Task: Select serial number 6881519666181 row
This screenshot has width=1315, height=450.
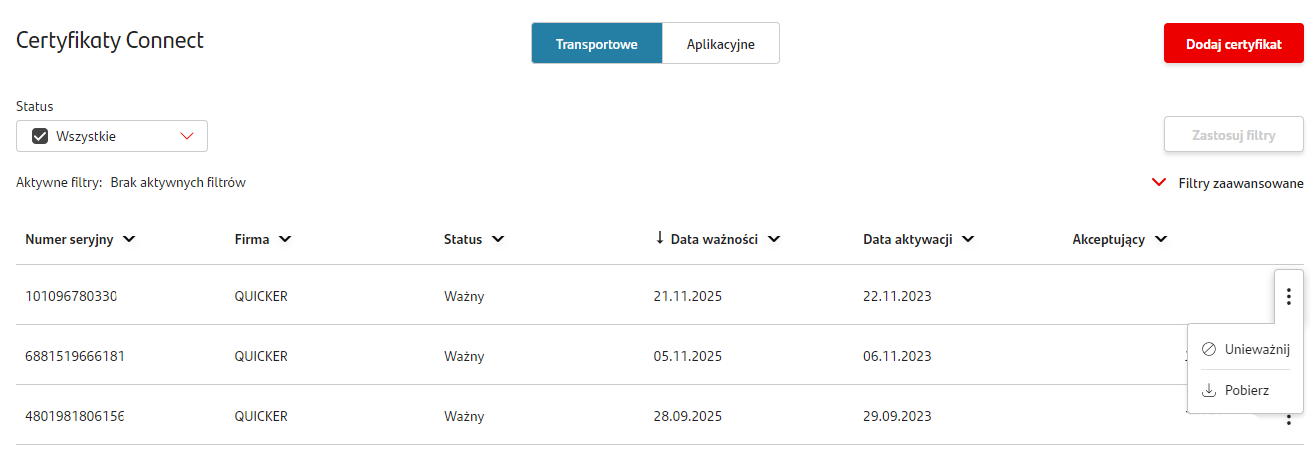Action: coord(75,356)
